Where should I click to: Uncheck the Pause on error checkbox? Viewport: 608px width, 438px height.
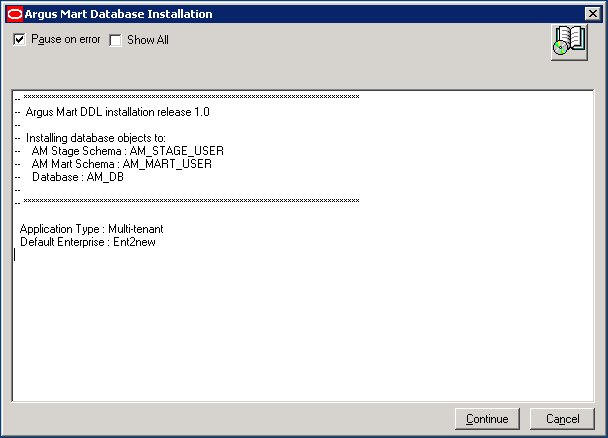19,39
